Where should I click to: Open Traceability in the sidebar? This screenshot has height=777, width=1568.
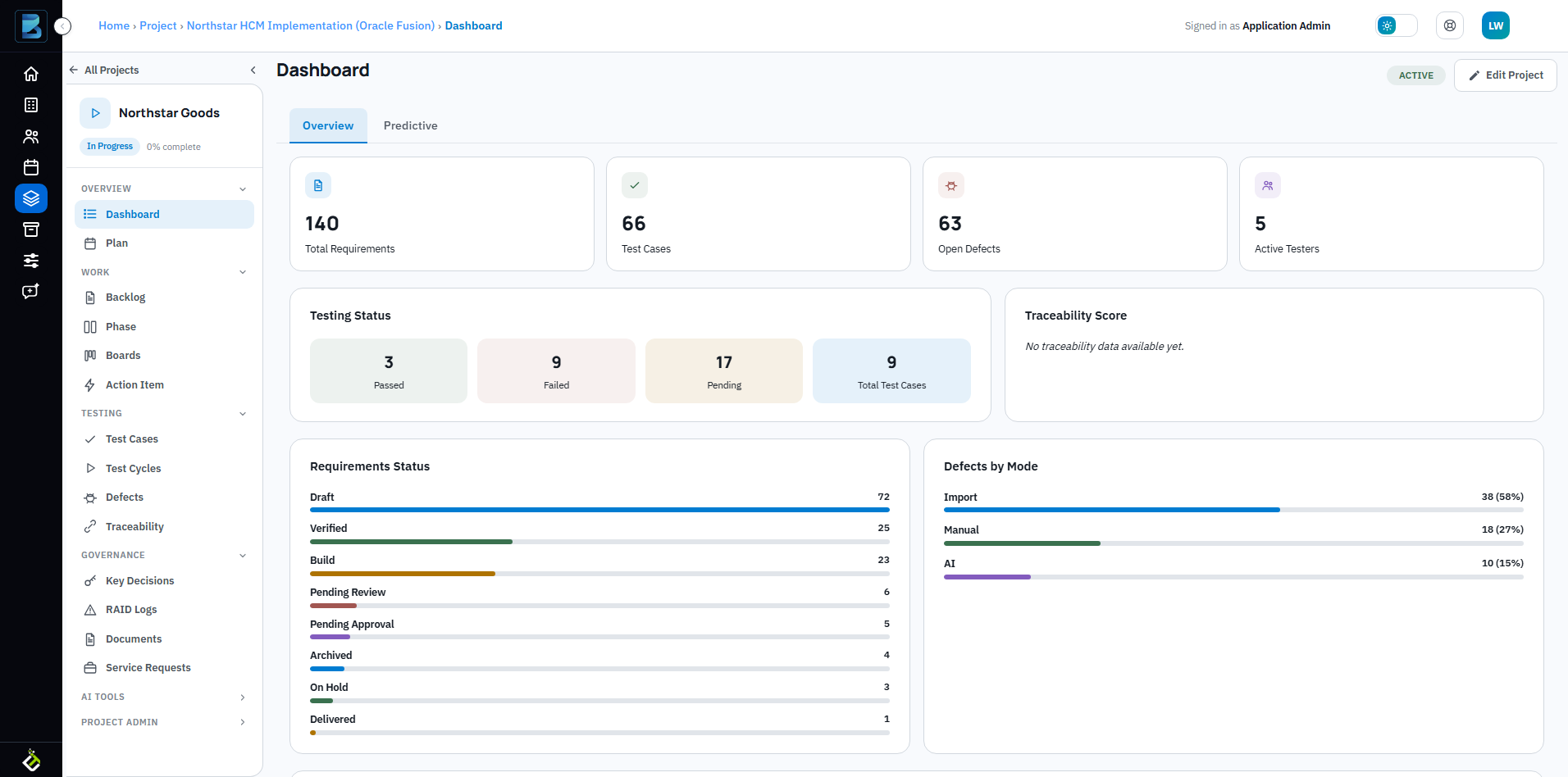tap(164, 527)
